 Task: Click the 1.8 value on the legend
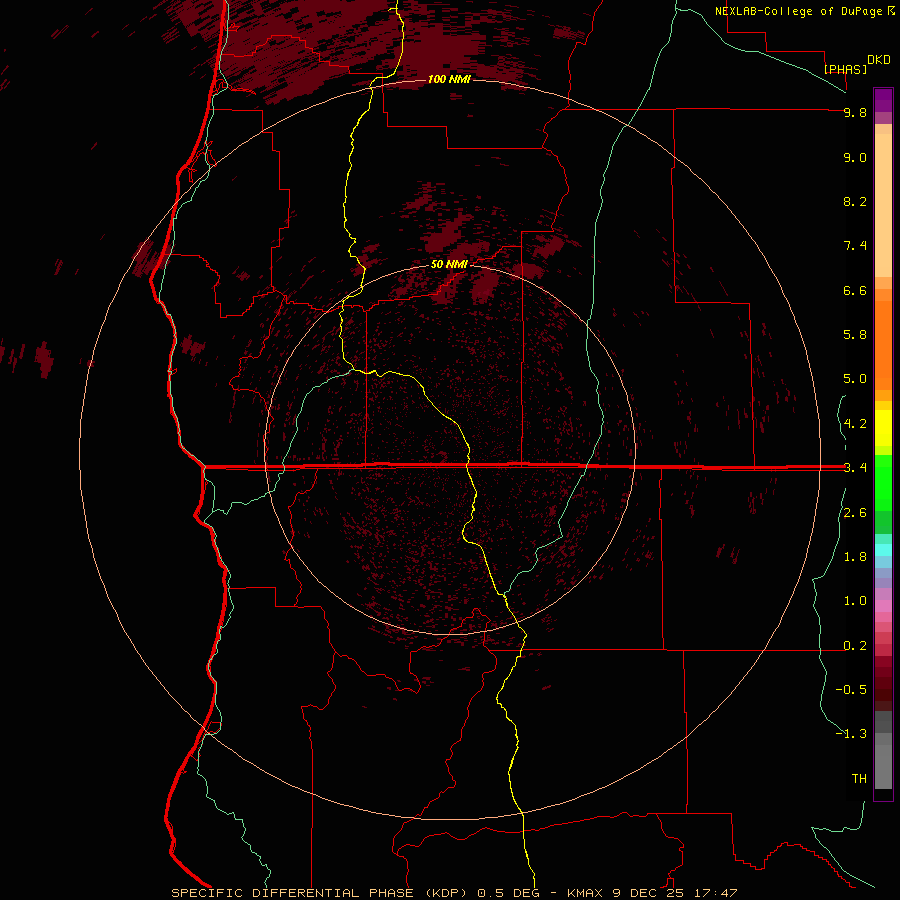click(855, 557)
